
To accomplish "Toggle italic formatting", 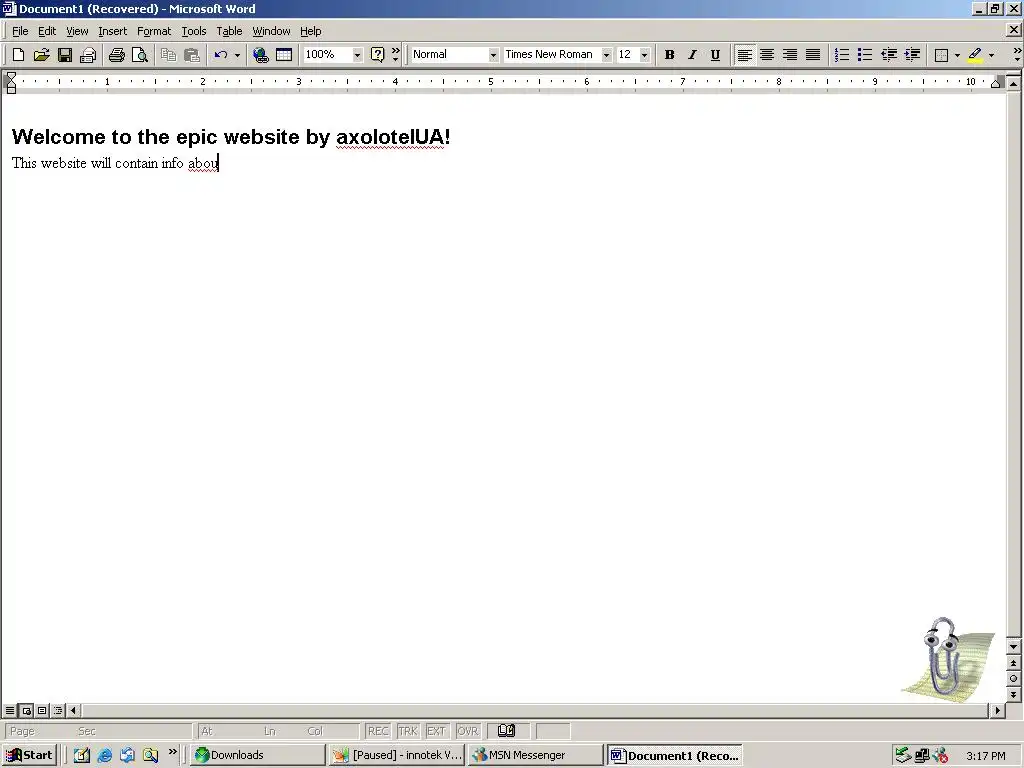I will pyautogui.click(x=692, y=55).
